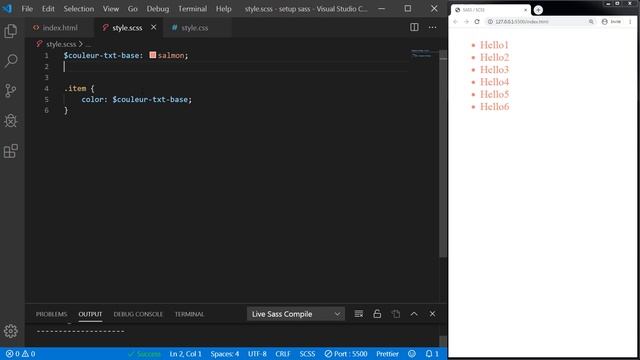This screenshot has height=360, width=640.
Task: Click the VS Code logo icon
Action: (7, 9)
